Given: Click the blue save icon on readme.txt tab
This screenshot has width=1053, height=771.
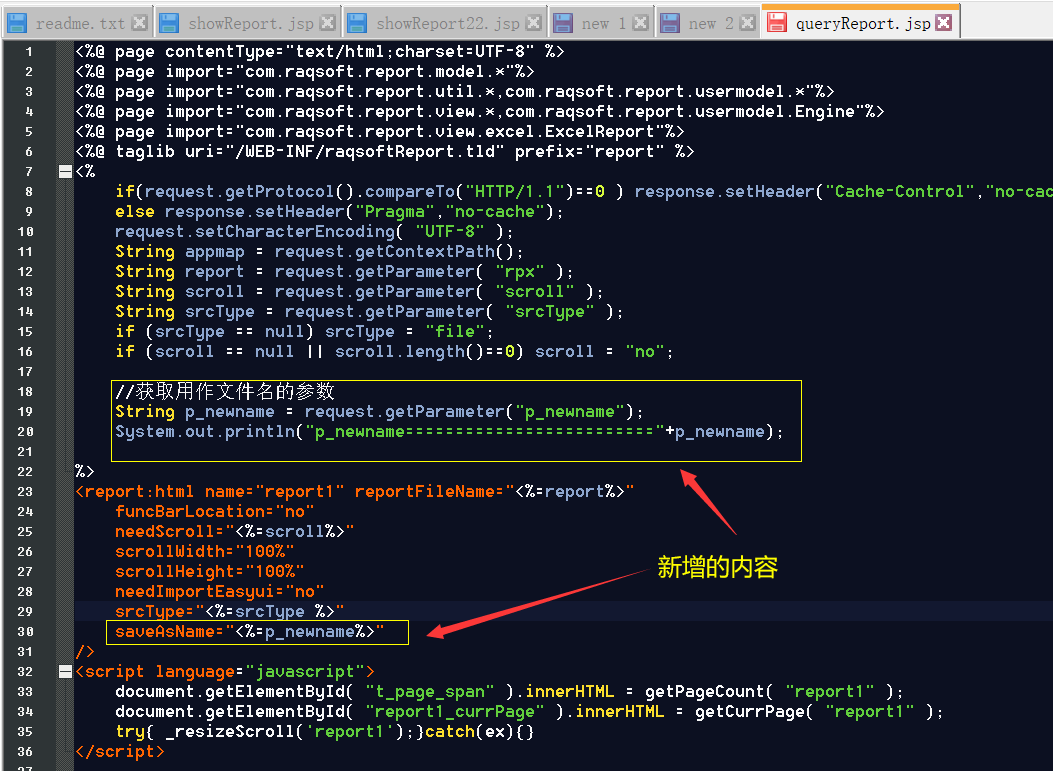Looking at the screenshot, I should 16,23.
